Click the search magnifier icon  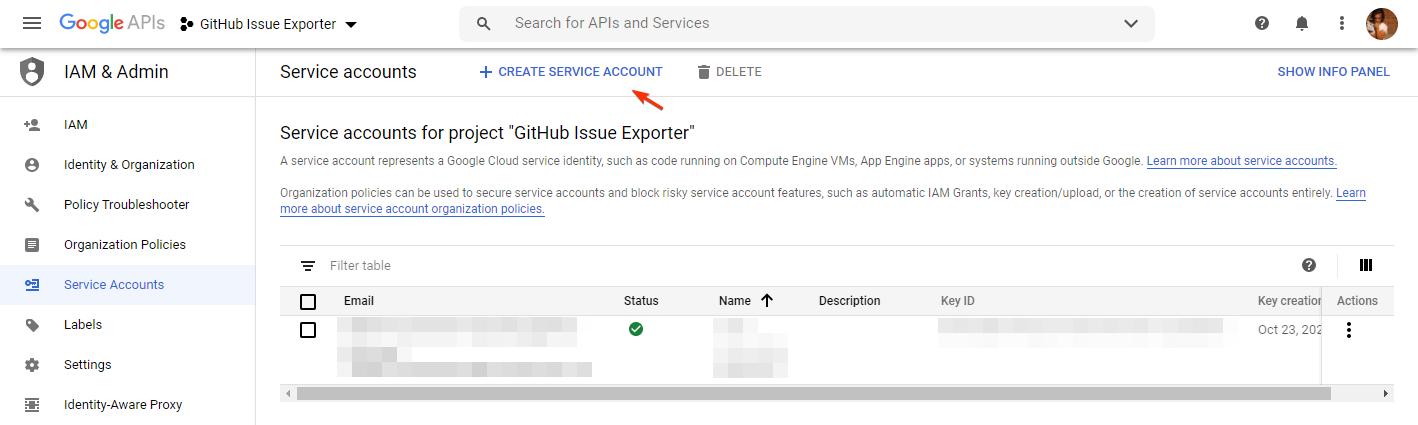pos(484,24)
